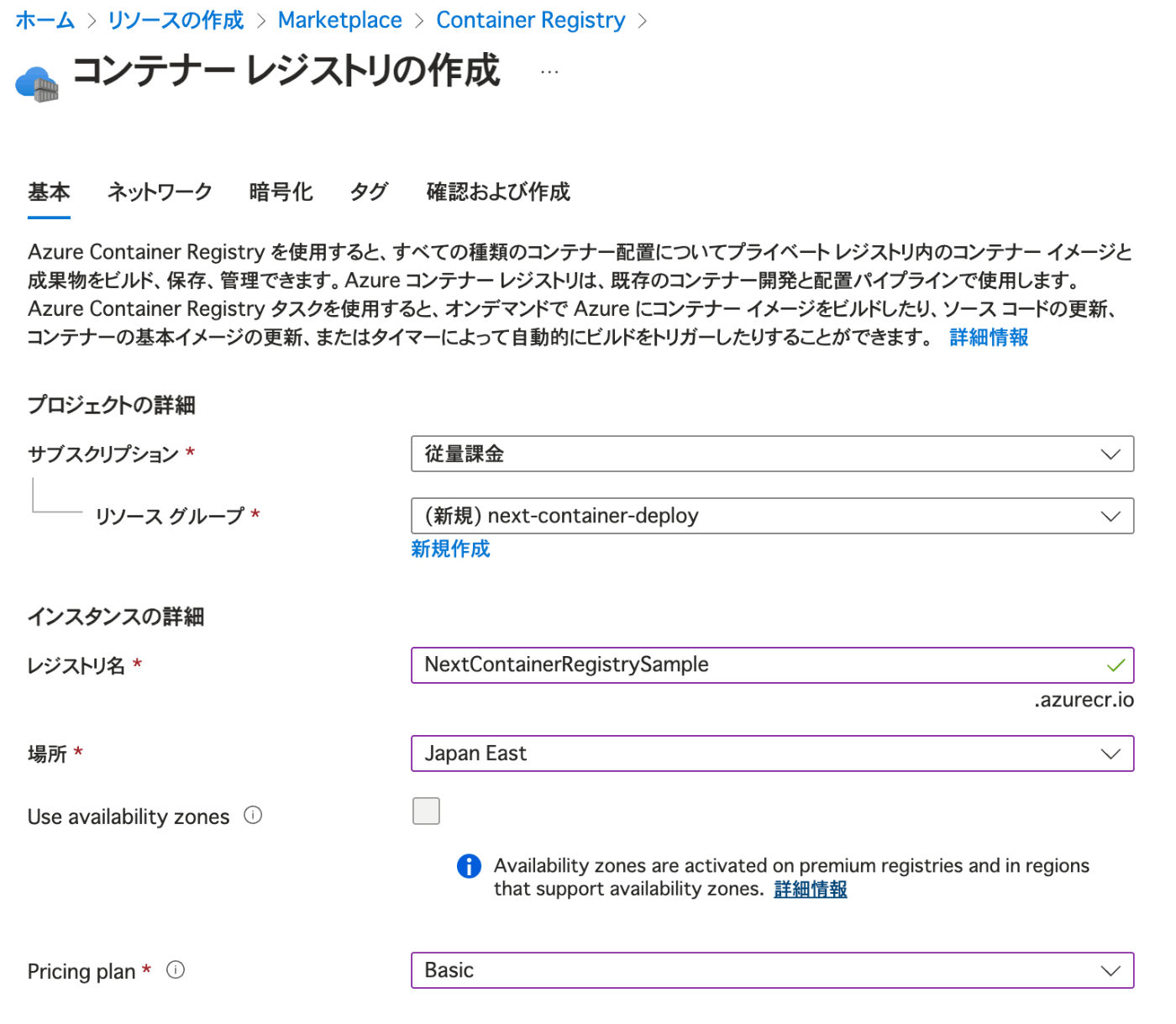Switch to the 暗号化 tab
1176x1024 pixels.
click(281, 192)
